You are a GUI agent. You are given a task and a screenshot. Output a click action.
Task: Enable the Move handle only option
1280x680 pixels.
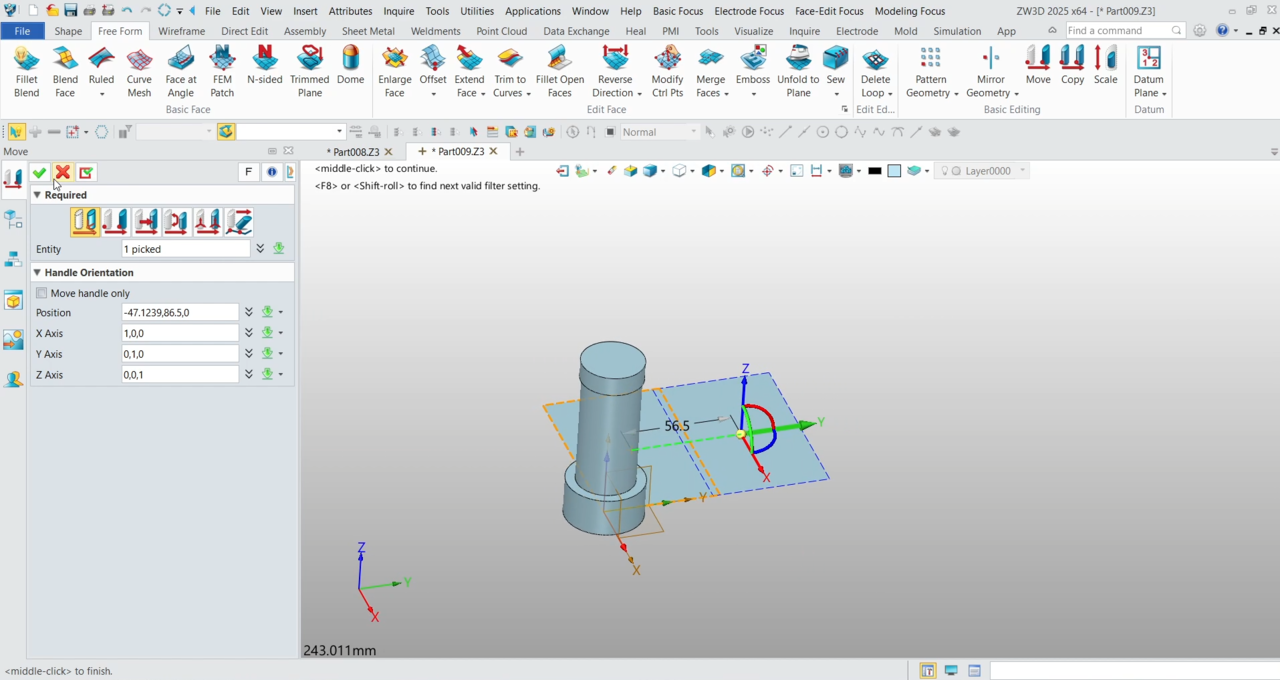42,293
